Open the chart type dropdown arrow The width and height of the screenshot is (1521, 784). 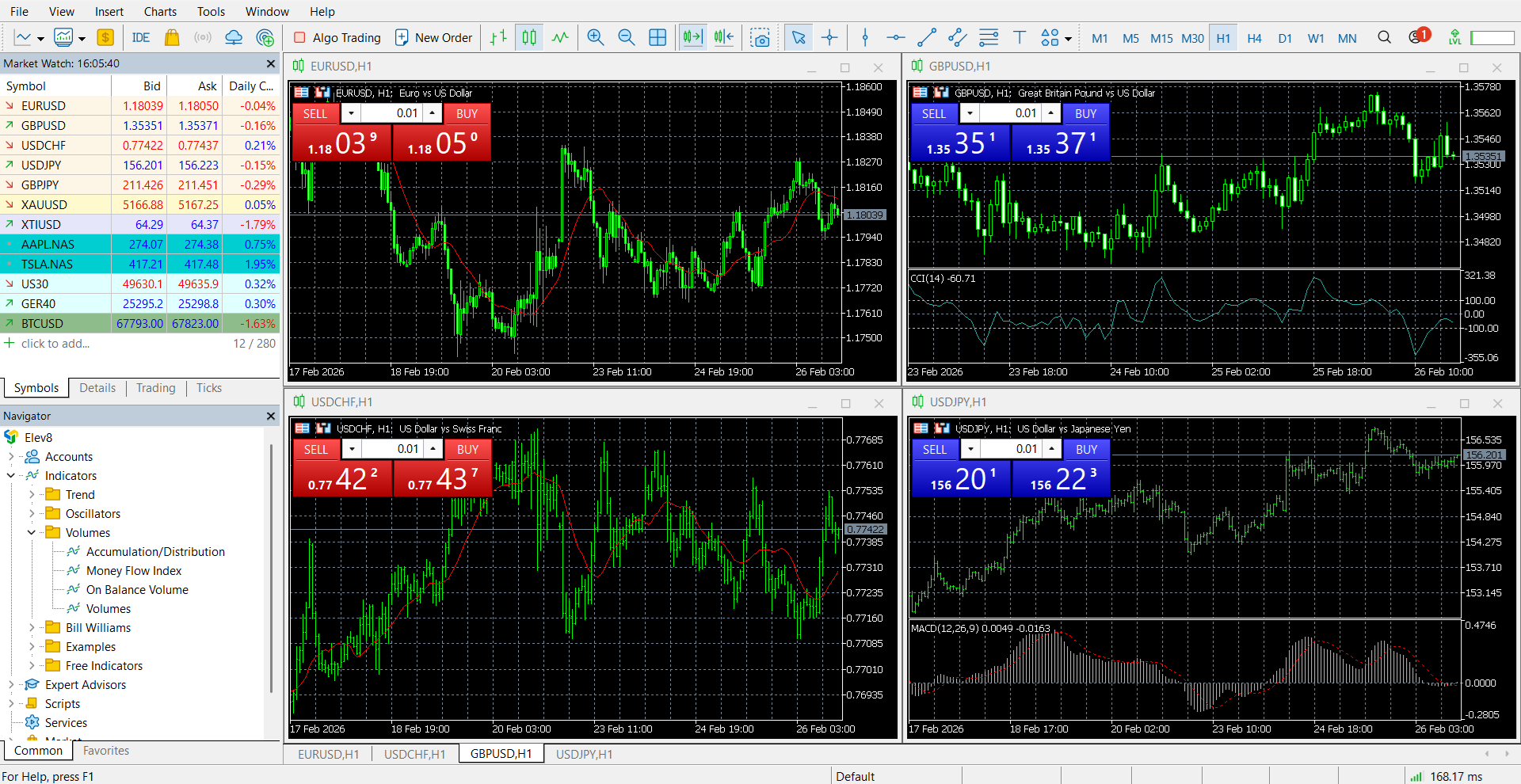(40, 38)
